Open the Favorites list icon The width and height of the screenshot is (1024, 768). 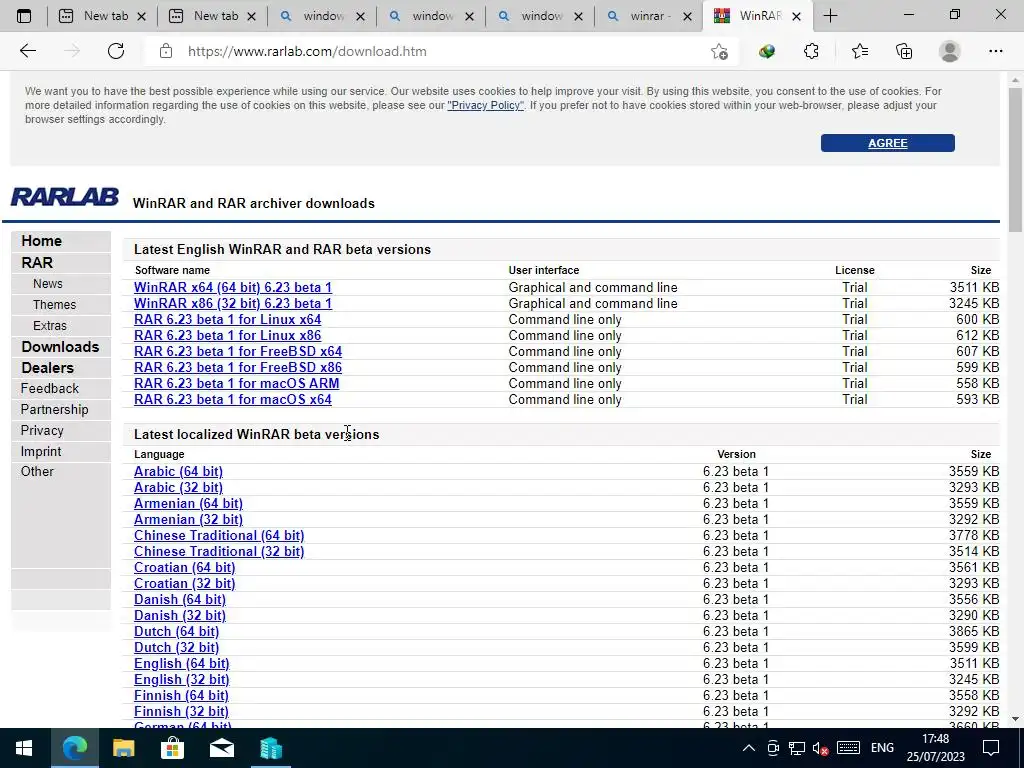[x=859, y=51]
